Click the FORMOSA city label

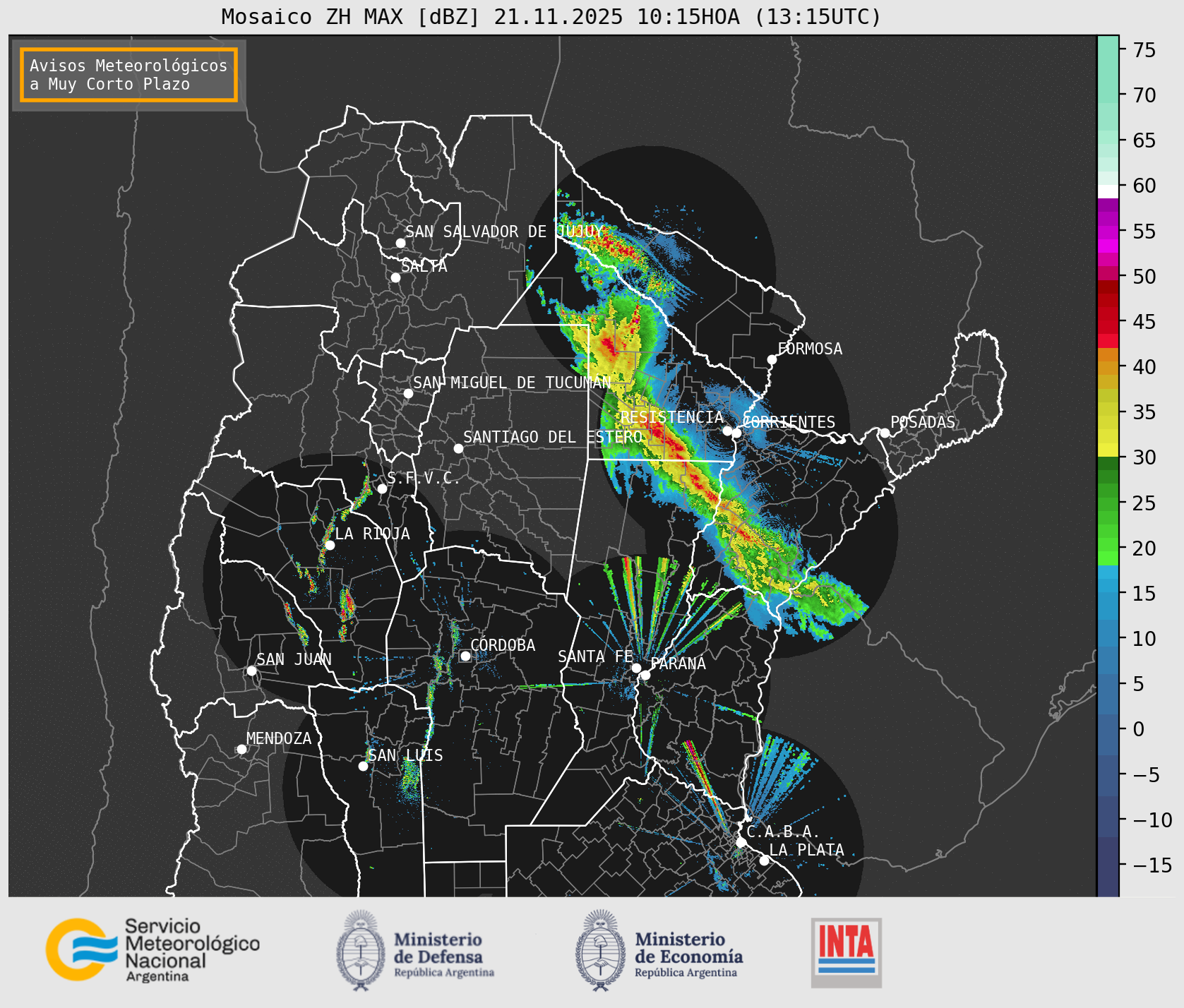click(x=810, y=349)
